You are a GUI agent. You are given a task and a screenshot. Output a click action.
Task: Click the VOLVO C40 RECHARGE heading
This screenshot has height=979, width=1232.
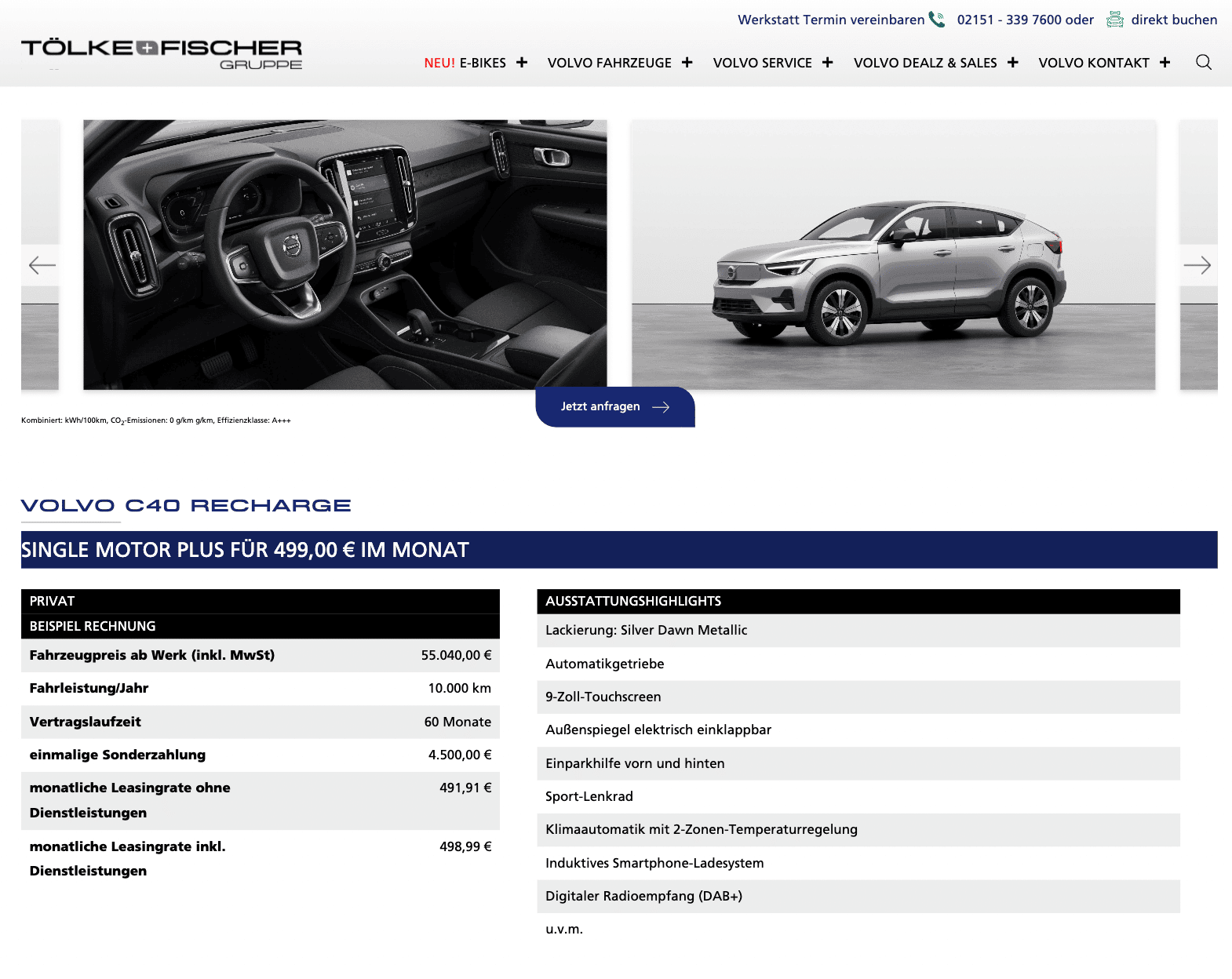(186, 505)
